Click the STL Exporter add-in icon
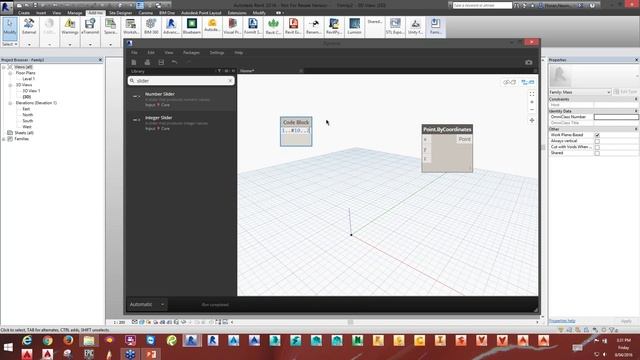Screen dimensions: 640x360 click(x=395, y=27)
